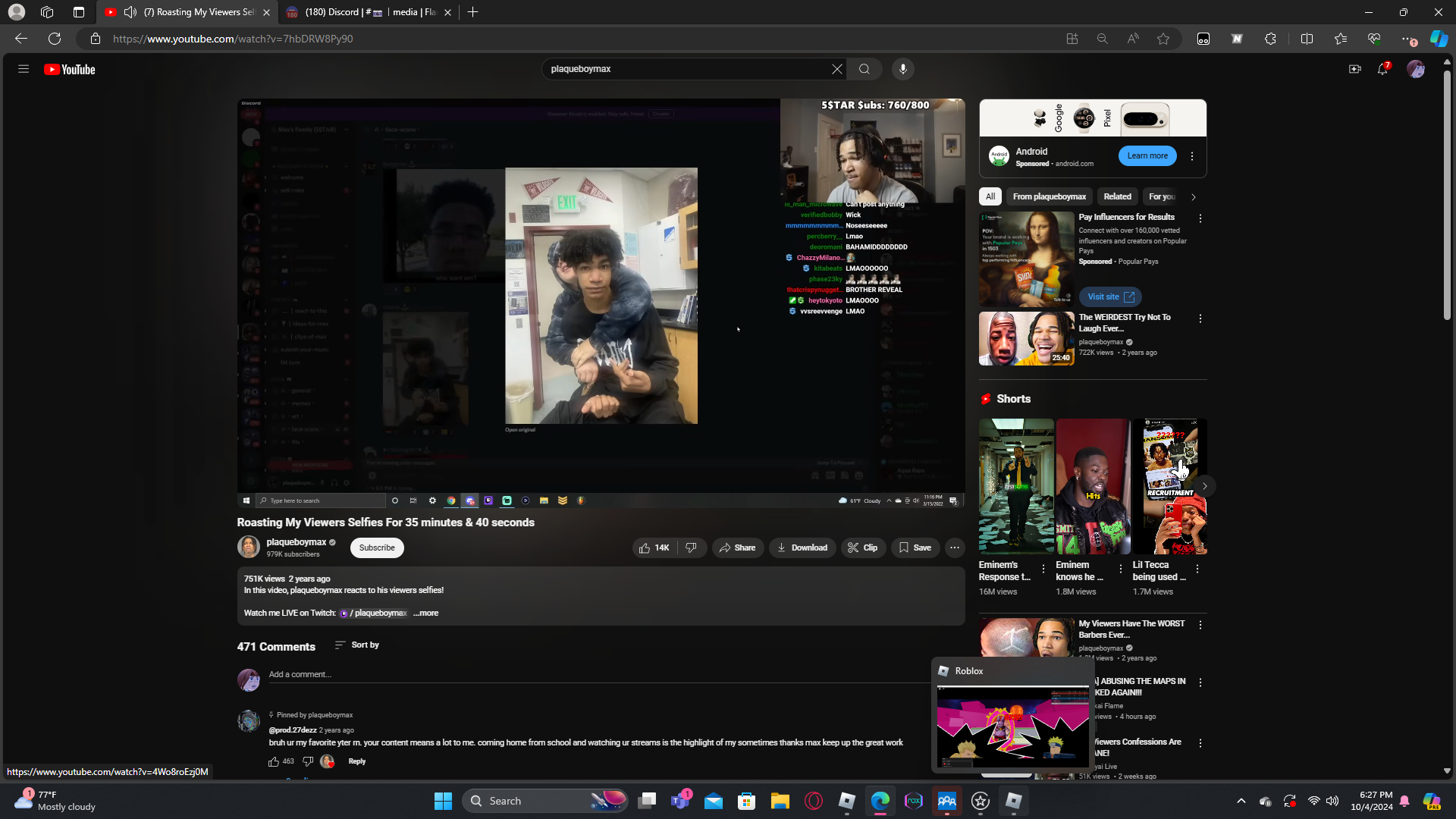Screen dimensions: 1456x819
Task: Open the YouTube account avatar menu
Action: click(1416, 69)
